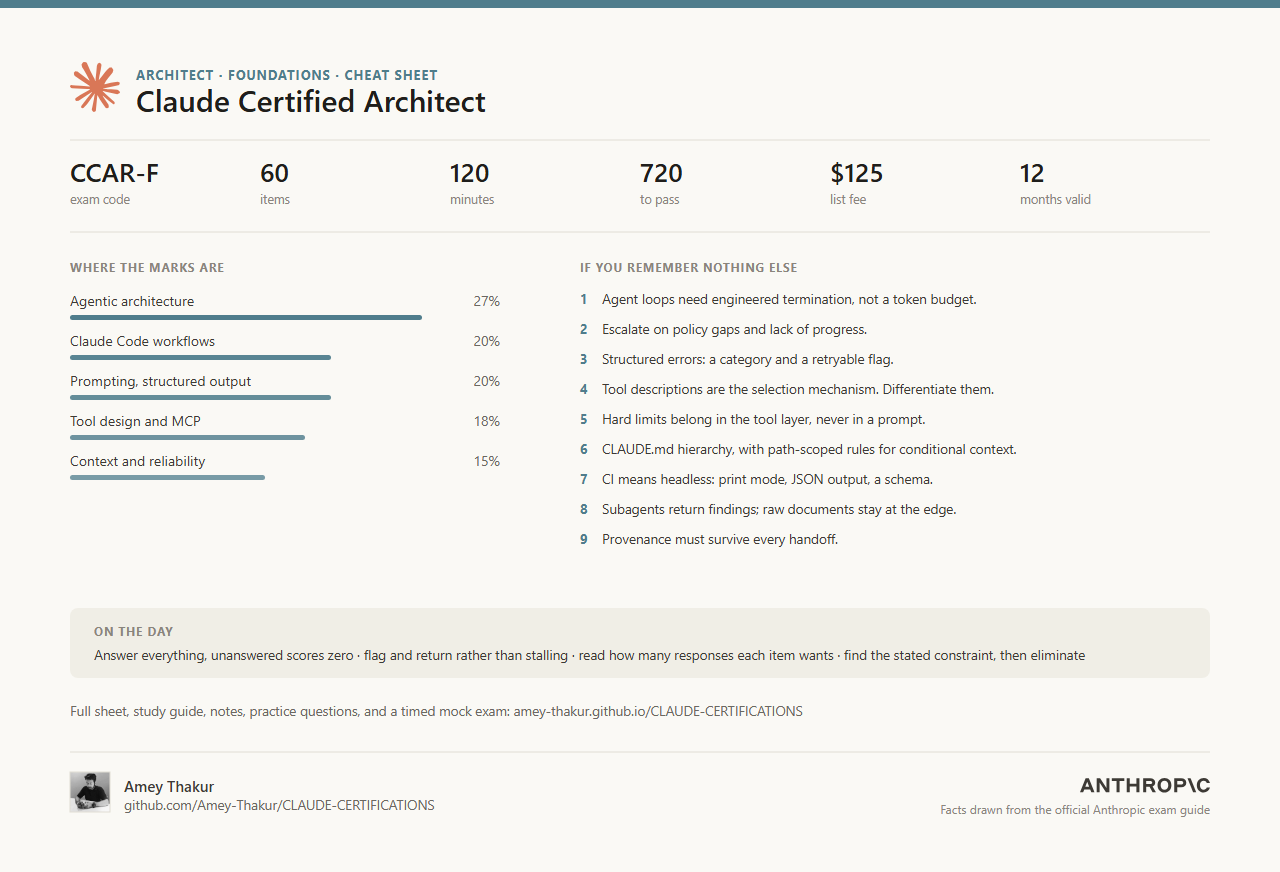Click the $125 list fee figure
1280x872 pixels.
(857, 173)
